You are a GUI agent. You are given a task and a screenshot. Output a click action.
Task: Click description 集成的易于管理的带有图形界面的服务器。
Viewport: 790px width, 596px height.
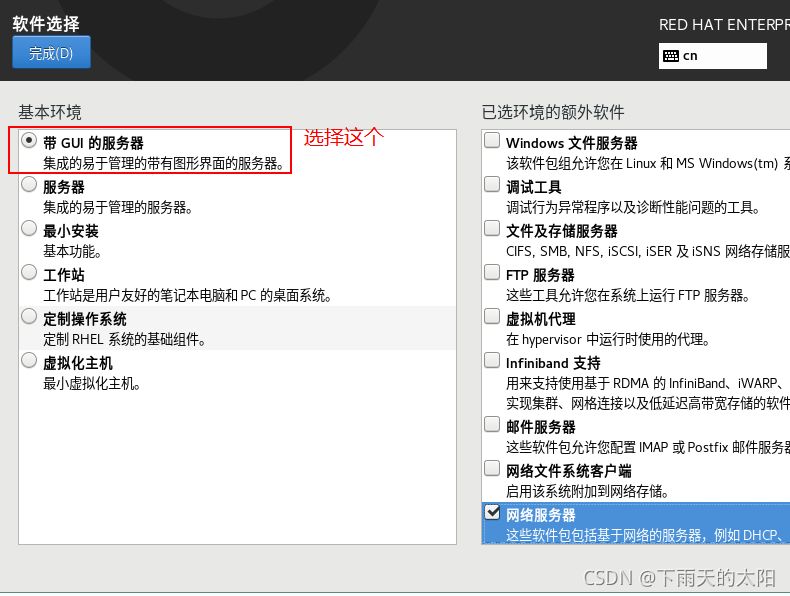coord(164,163)
